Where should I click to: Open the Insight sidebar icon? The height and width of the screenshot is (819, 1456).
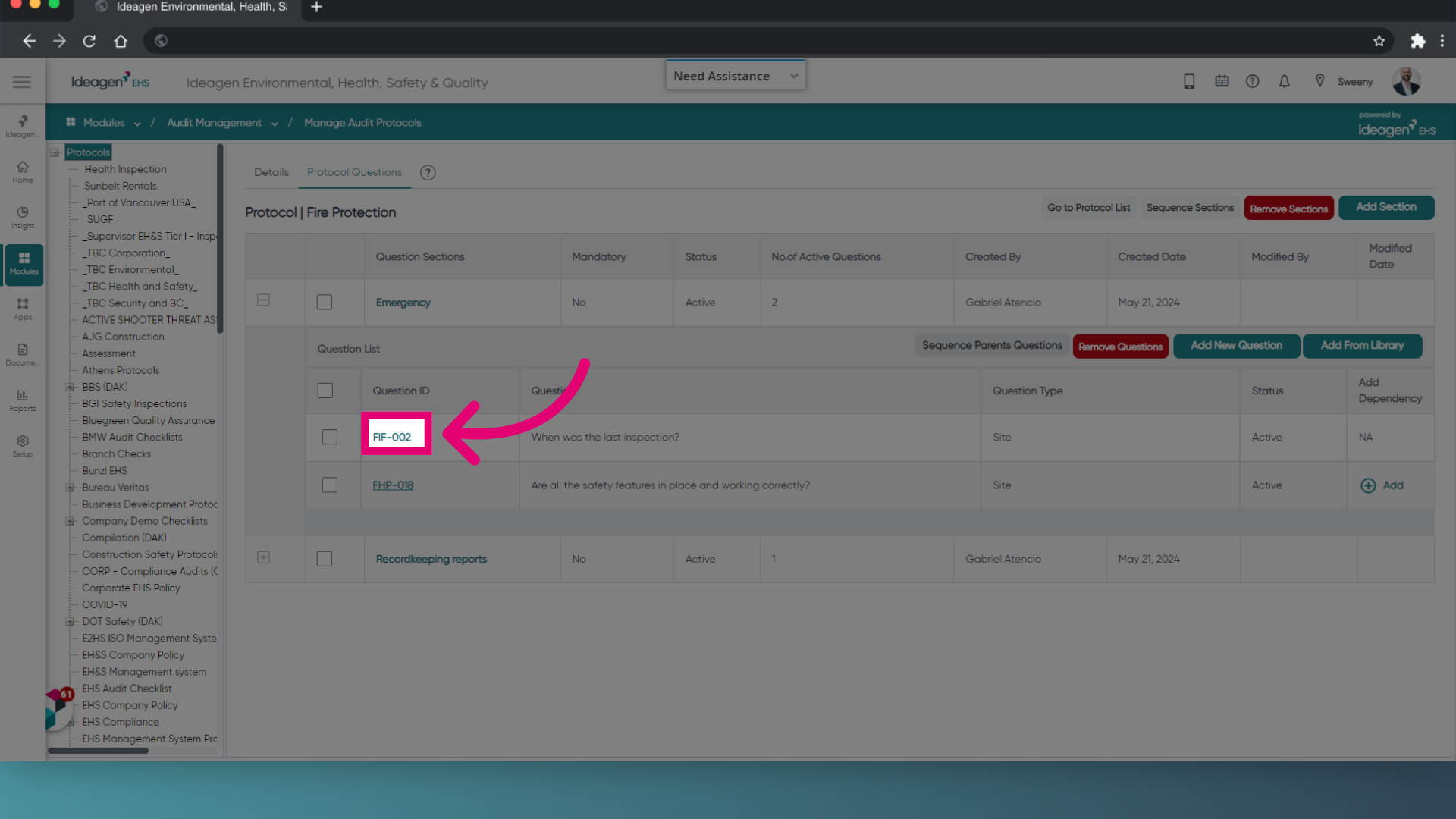[x=23, y=218]
